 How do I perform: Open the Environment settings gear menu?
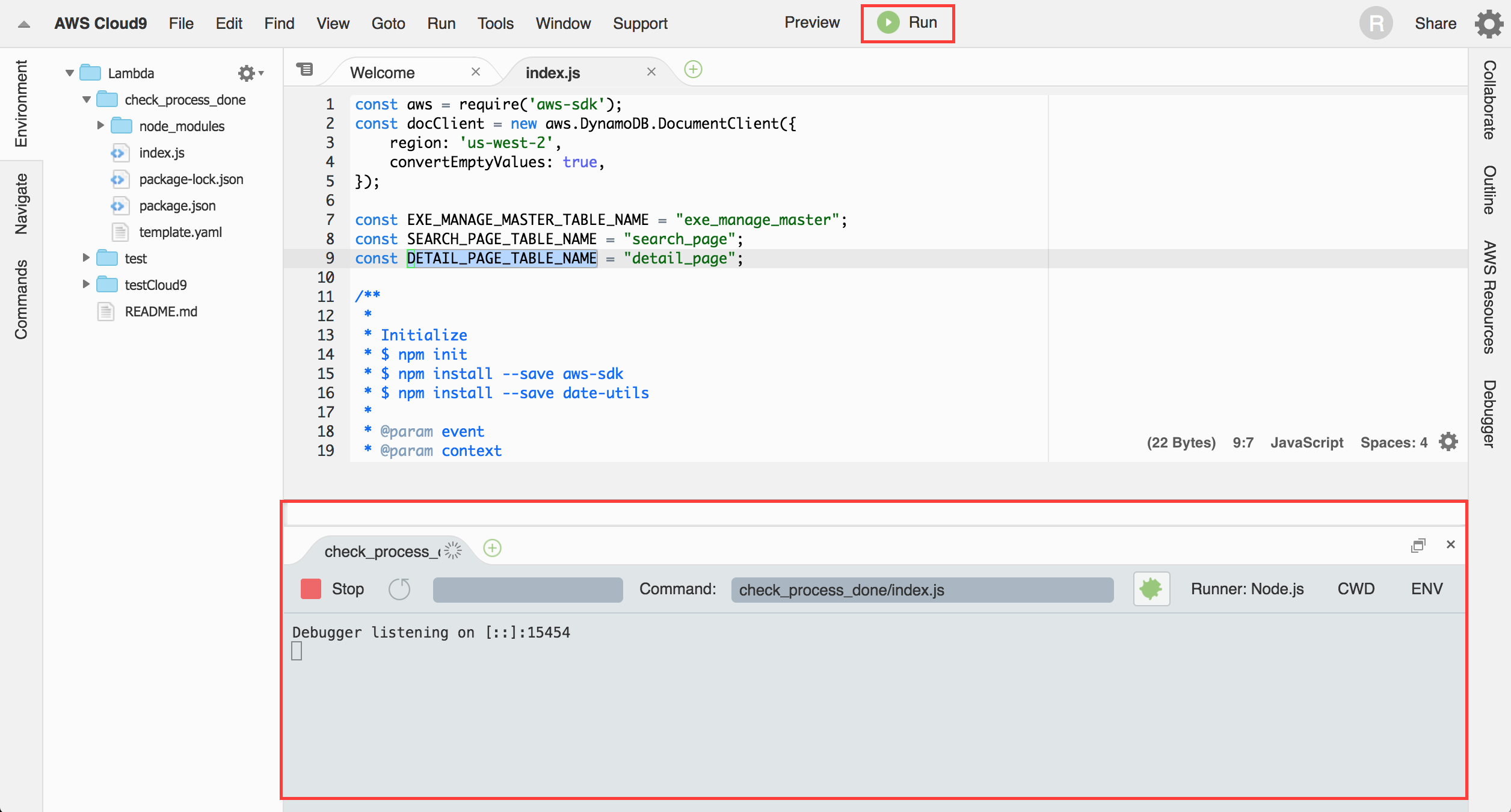click(x=247, y=72)
